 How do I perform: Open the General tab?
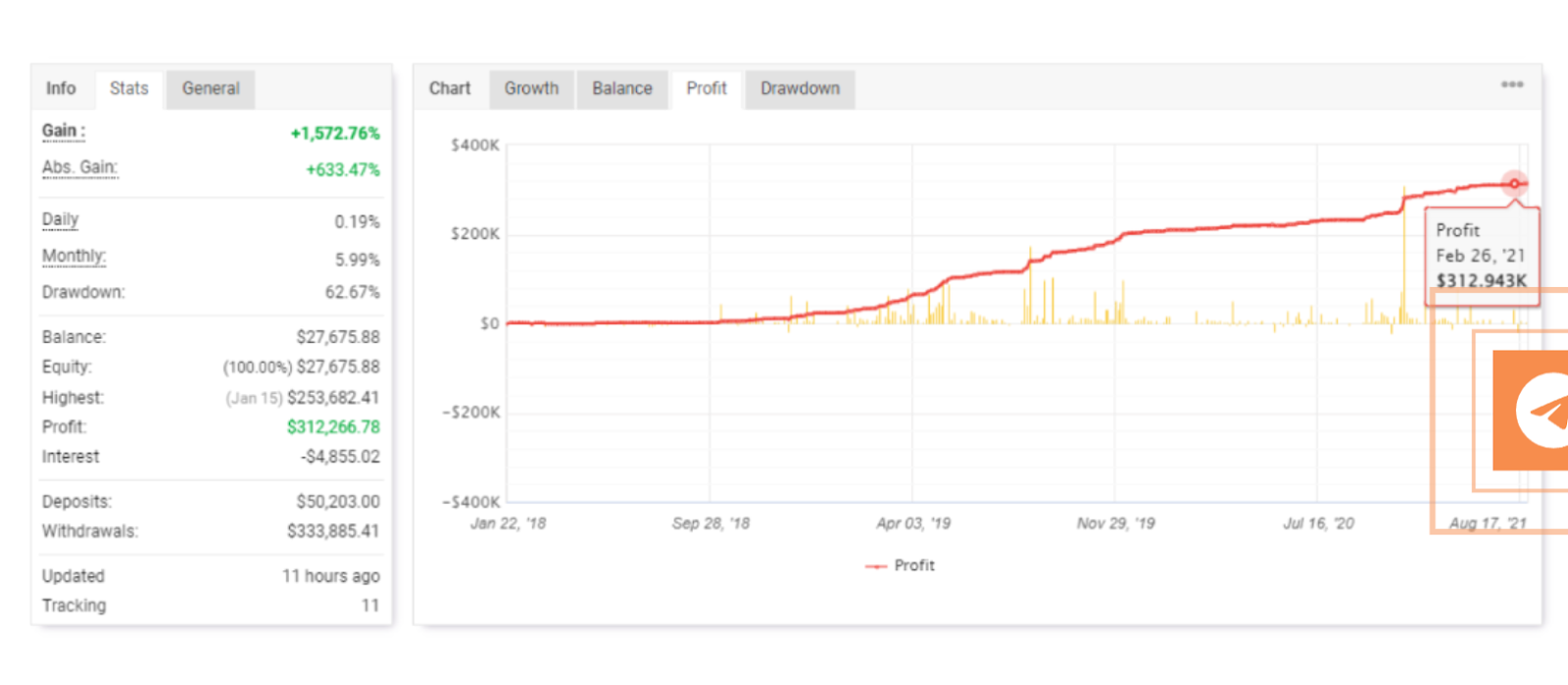(x=210, y=88)
